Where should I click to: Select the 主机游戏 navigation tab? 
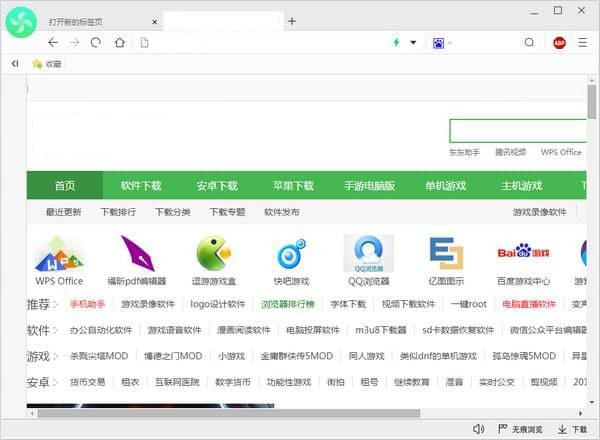522,186
